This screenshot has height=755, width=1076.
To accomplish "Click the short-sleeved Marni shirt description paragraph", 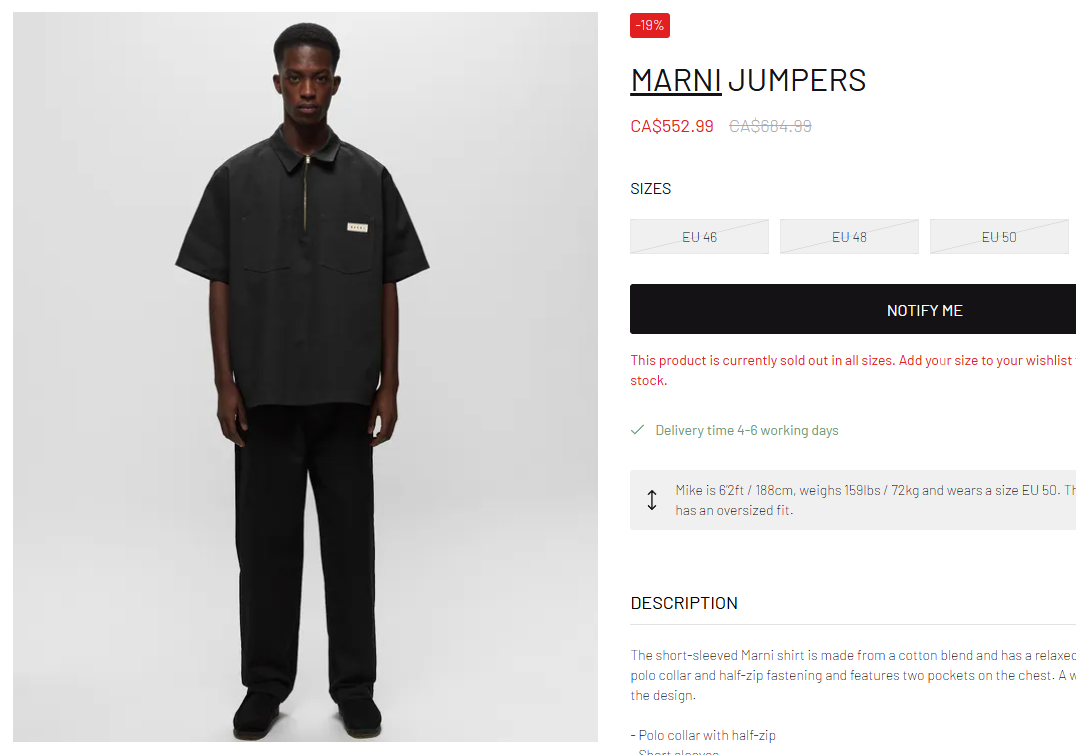I will click(853, 675).
